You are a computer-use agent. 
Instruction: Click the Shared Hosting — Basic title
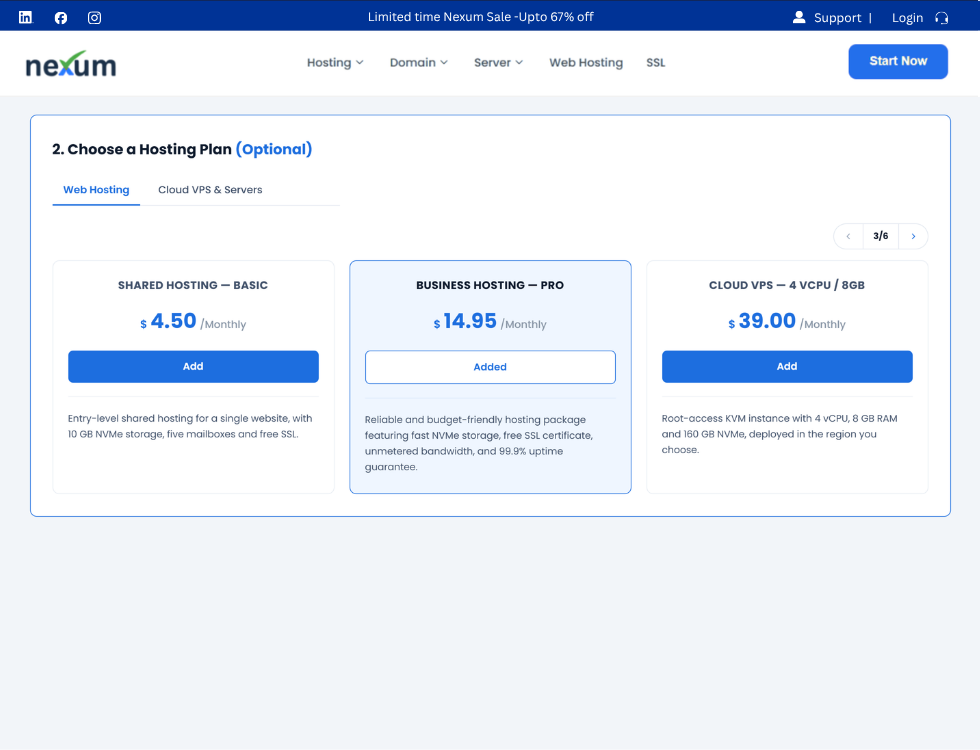coord(193,285)
